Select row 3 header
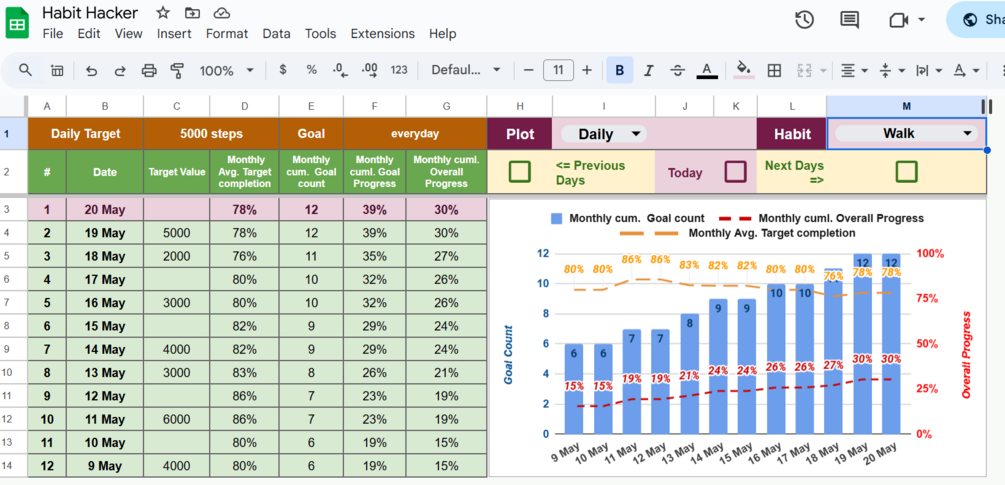Viewport: 1005px width, 485px height. pyautogui.click(x=13, y=210)
